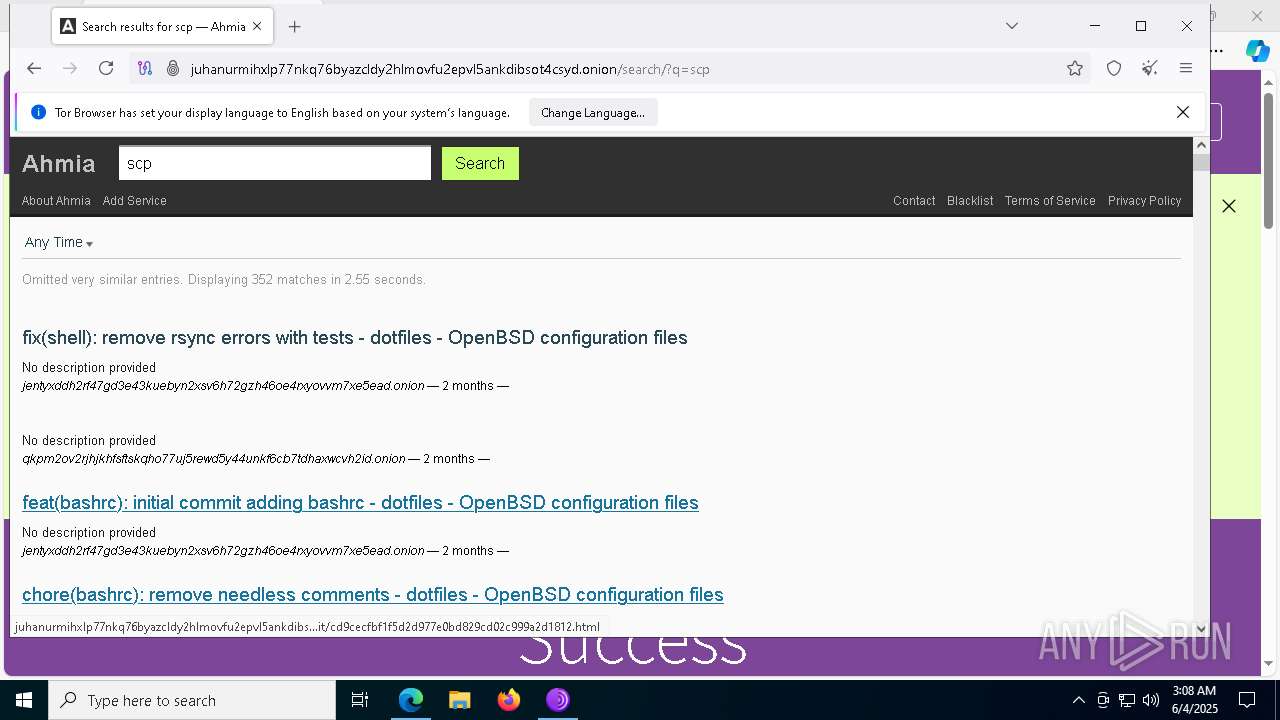Open the shield security level icon
1280x720 pixels.
(x=1114, y=68)
